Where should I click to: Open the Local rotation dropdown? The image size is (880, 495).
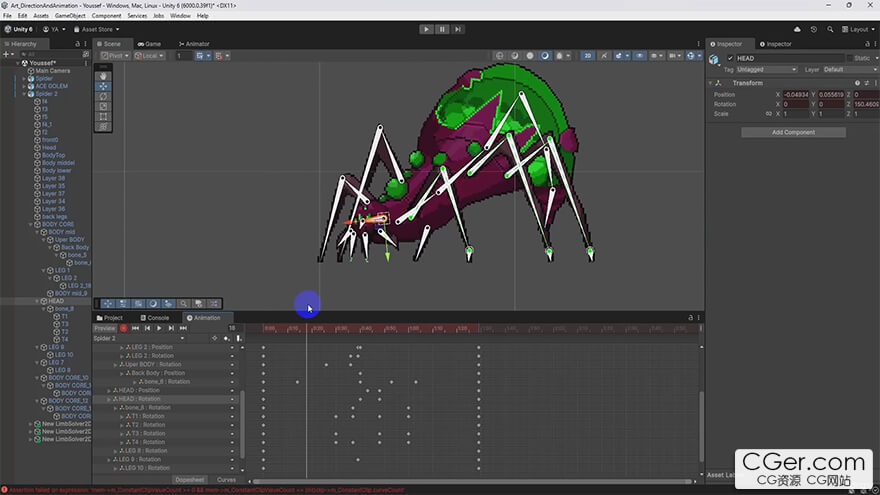tap(149, 56)
